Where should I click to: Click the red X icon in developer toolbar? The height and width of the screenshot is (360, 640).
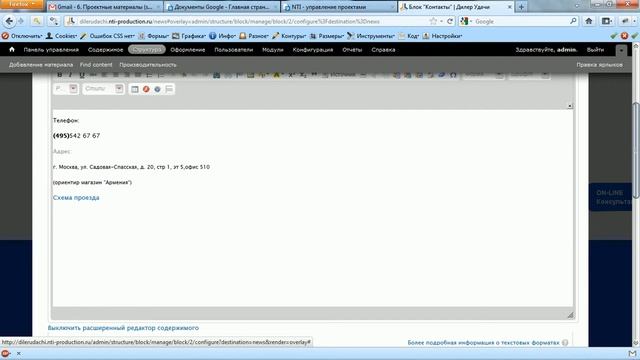(x=624, y=36)
